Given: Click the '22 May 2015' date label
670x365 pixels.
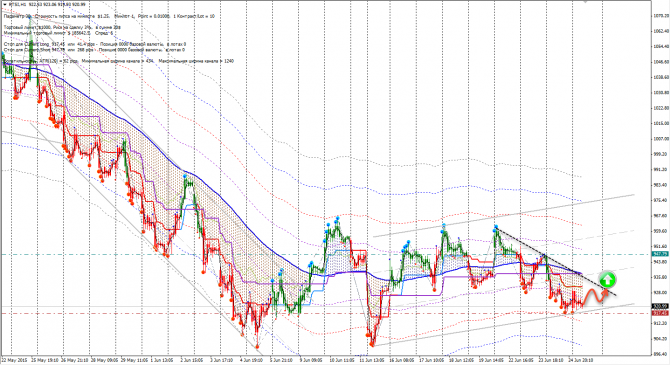Looking at the screenshot, I should click(x=14, y=360).
